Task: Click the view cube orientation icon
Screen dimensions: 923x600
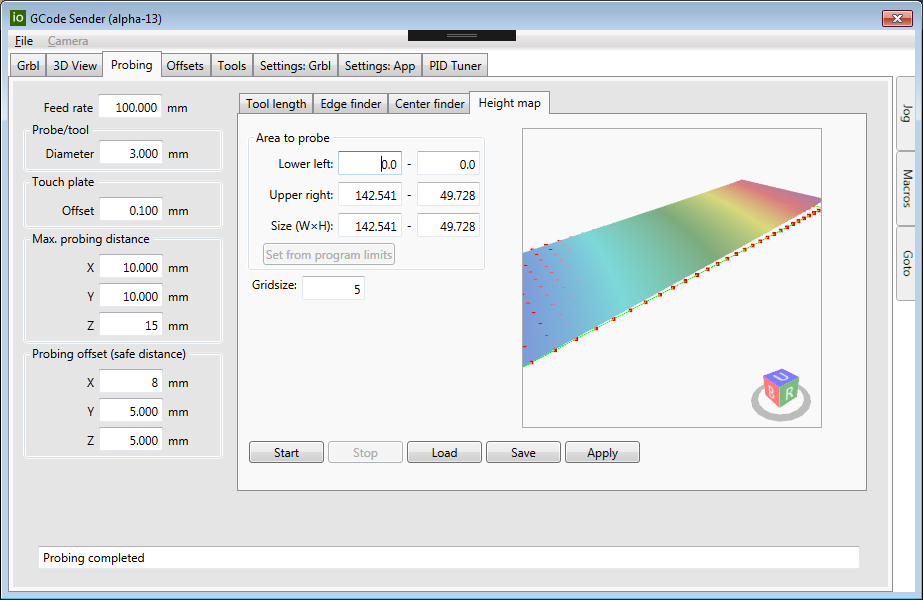Action: pos(780,391)
